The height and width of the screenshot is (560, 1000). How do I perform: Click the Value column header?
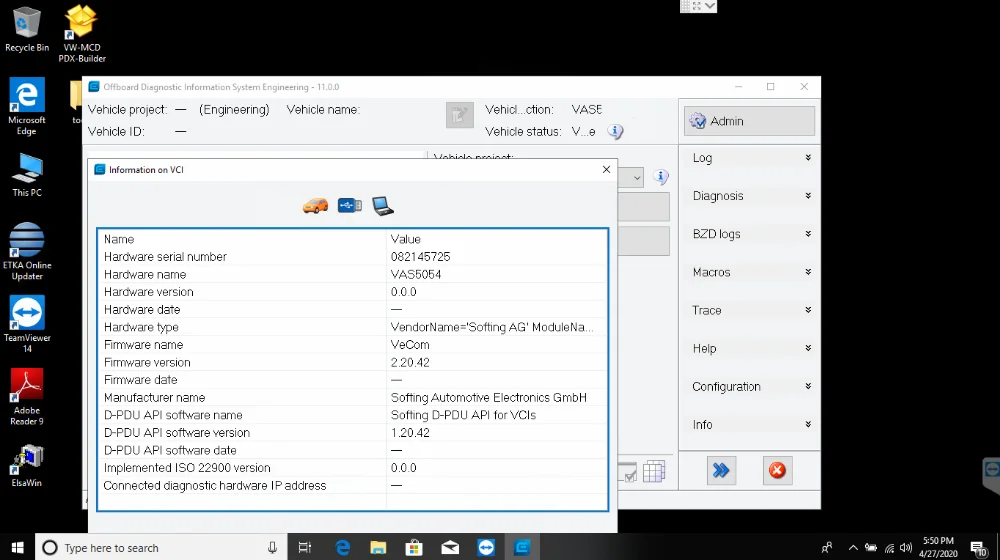(406, 239)
